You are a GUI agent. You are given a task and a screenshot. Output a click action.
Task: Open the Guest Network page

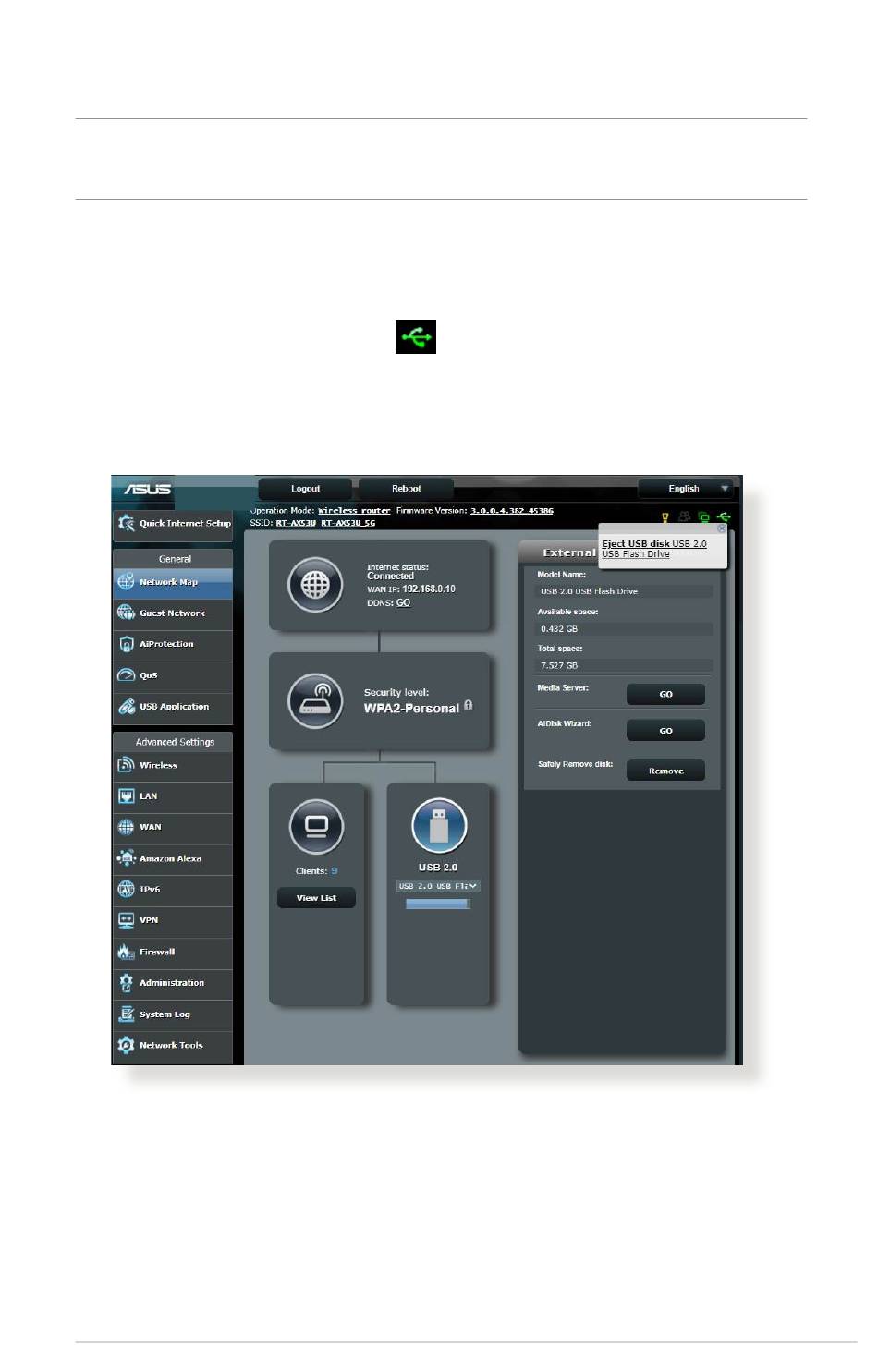173,613
